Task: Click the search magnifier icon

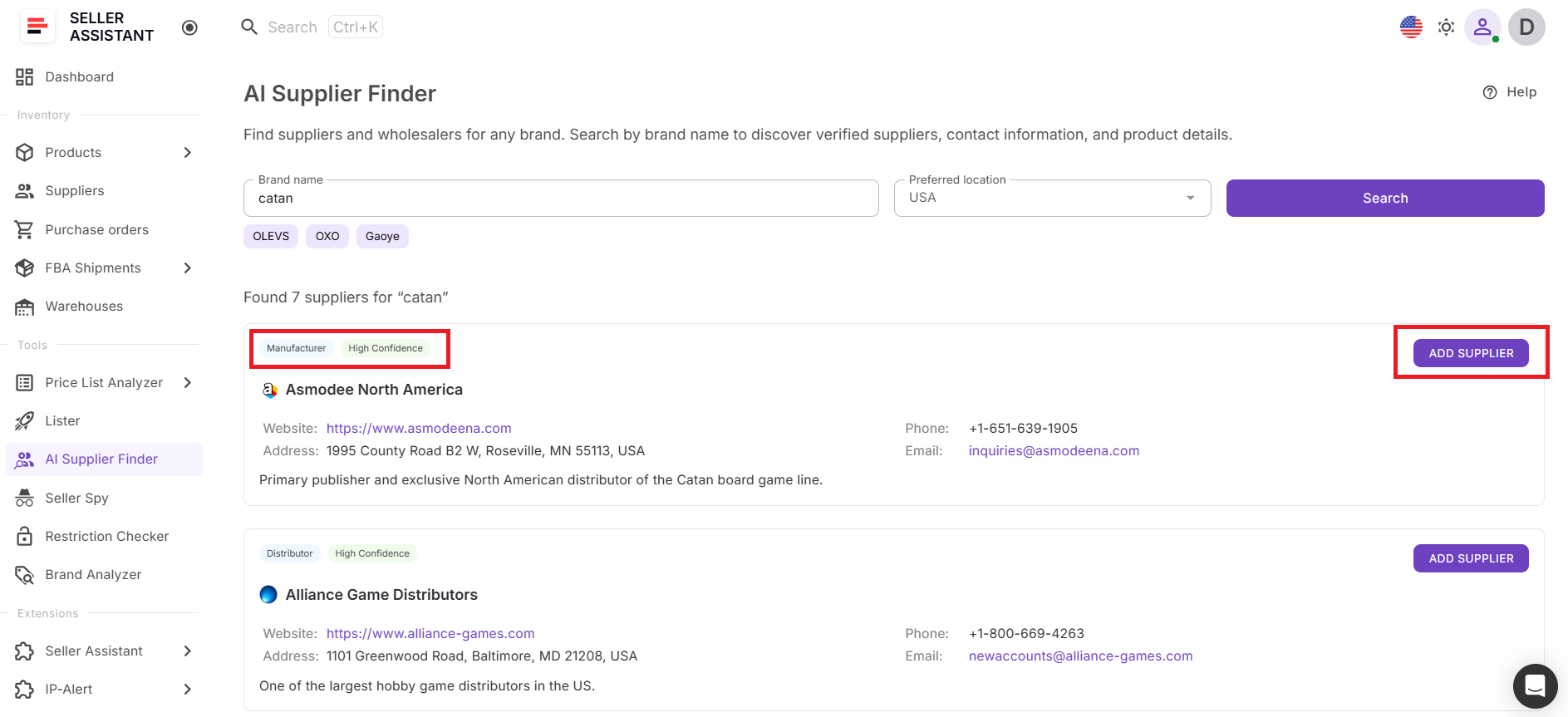Action: [x=249, y=27]
